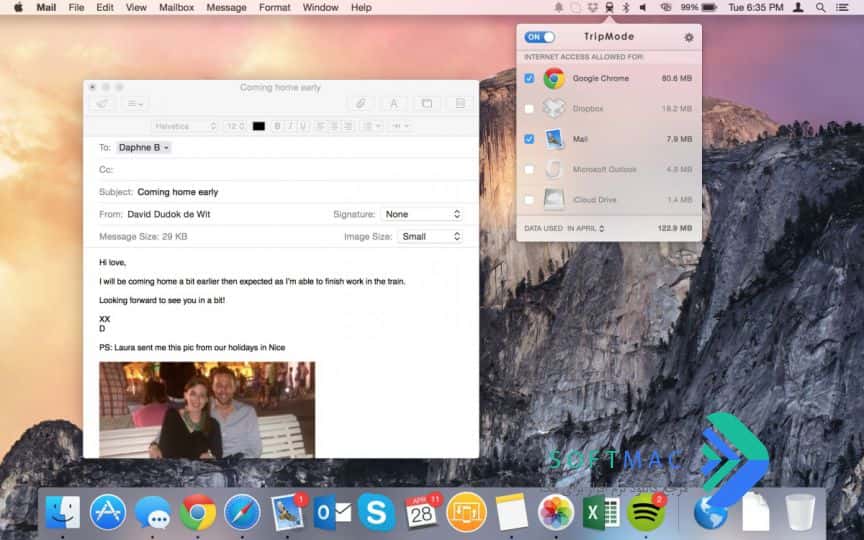
Task: Open Photos from the Dock
Action: 556,512
